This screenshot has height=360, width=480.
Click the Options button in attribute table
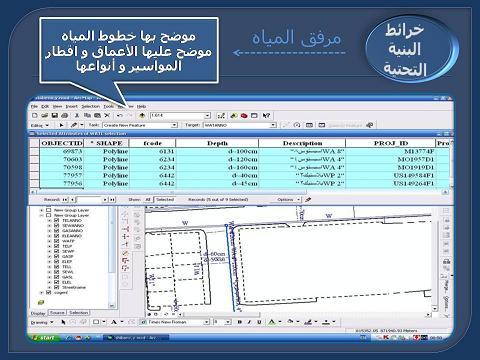(x=285, y=200)
